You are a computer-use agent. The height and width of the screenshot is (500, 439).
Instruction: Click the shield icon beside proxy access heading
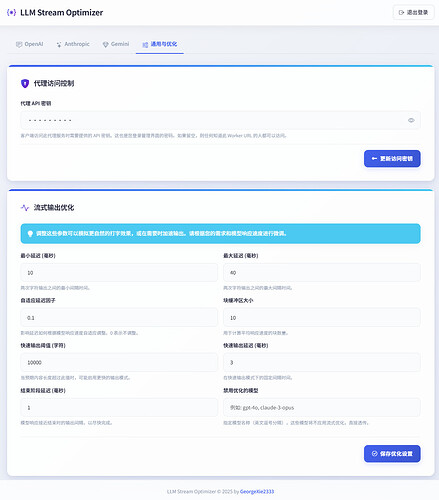point(25,83)
